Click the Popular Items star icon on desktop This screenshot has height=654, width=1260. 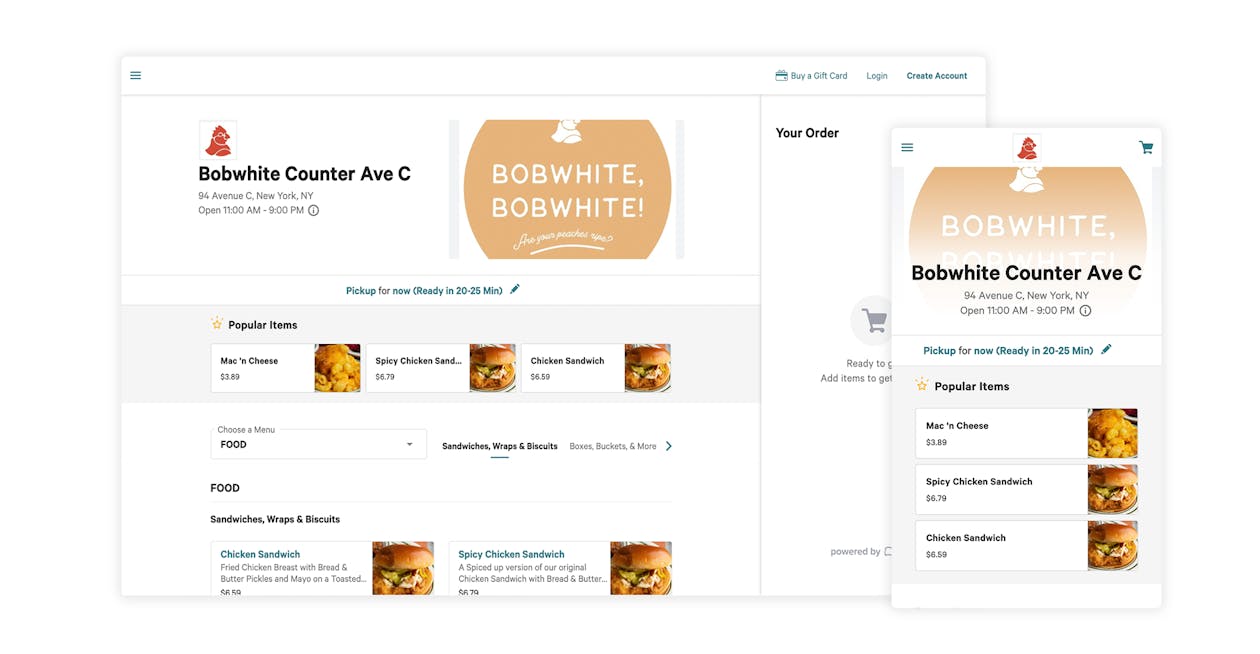pyautogui.click(x=216, y=323)
